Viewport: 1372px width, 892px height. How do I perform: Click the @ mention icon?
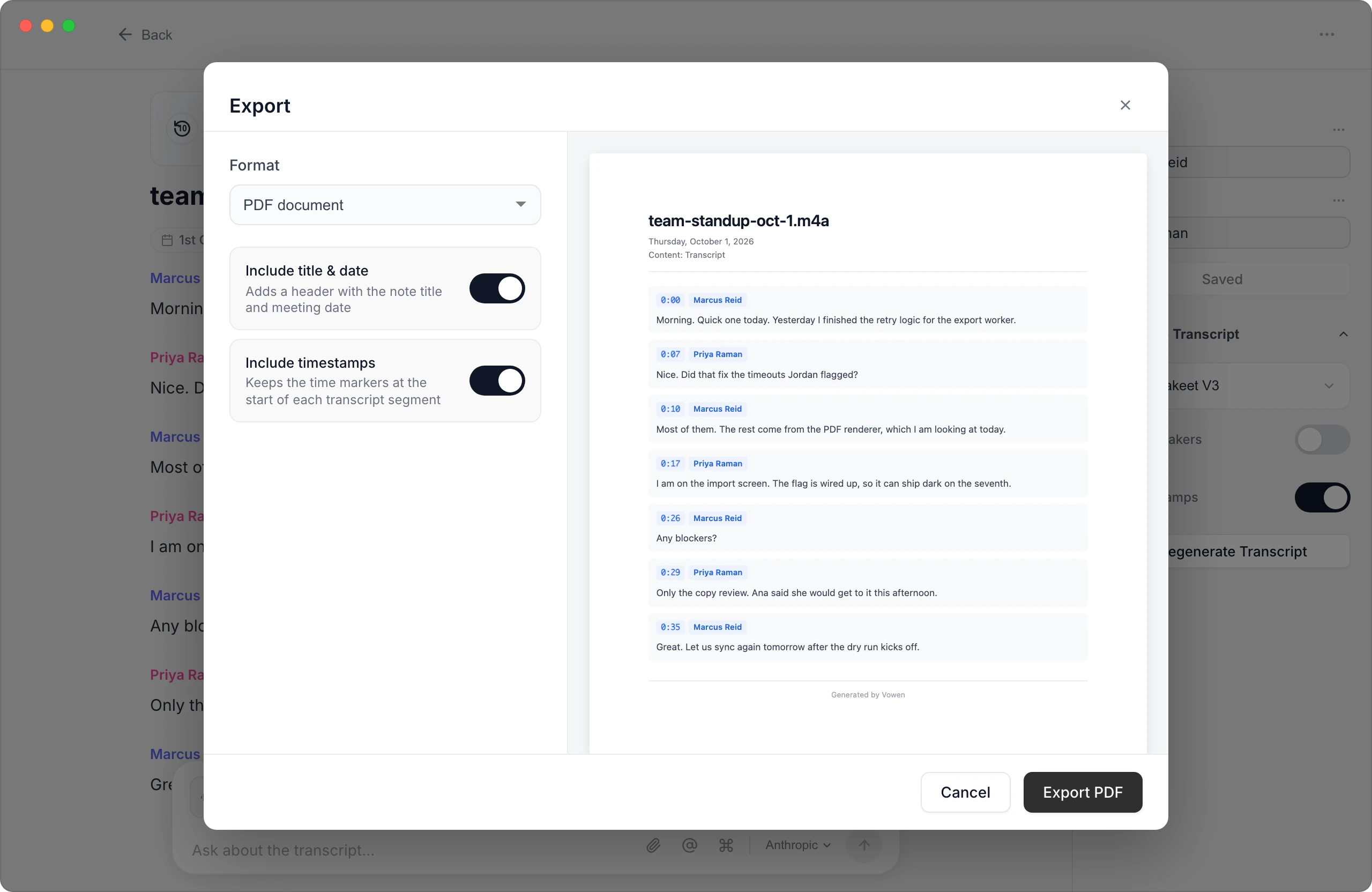pos(689,845)
